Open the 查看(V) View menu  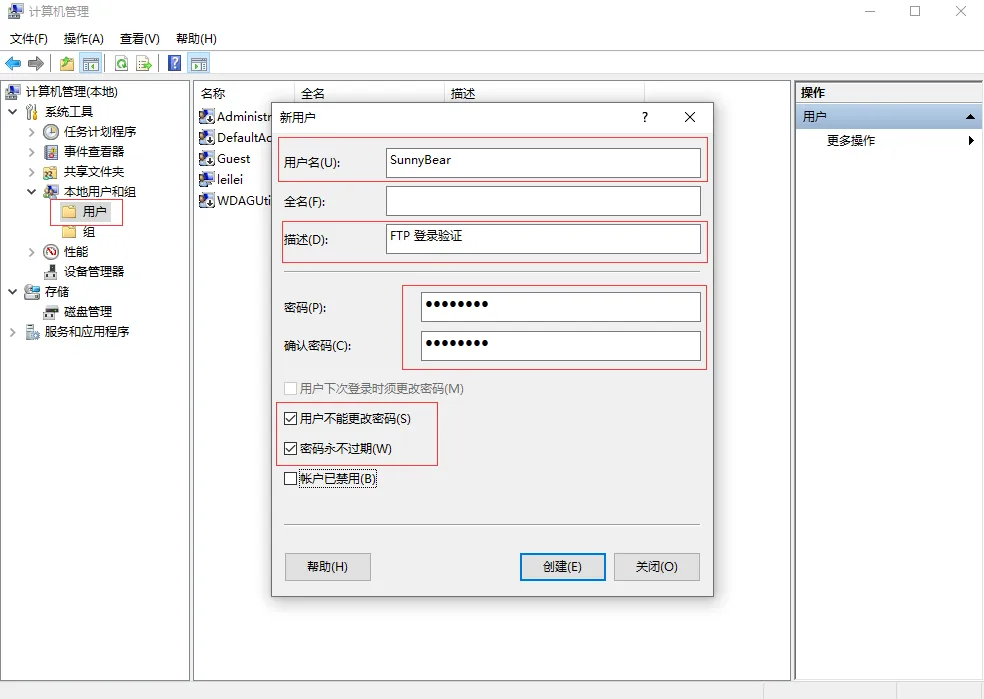139,39
